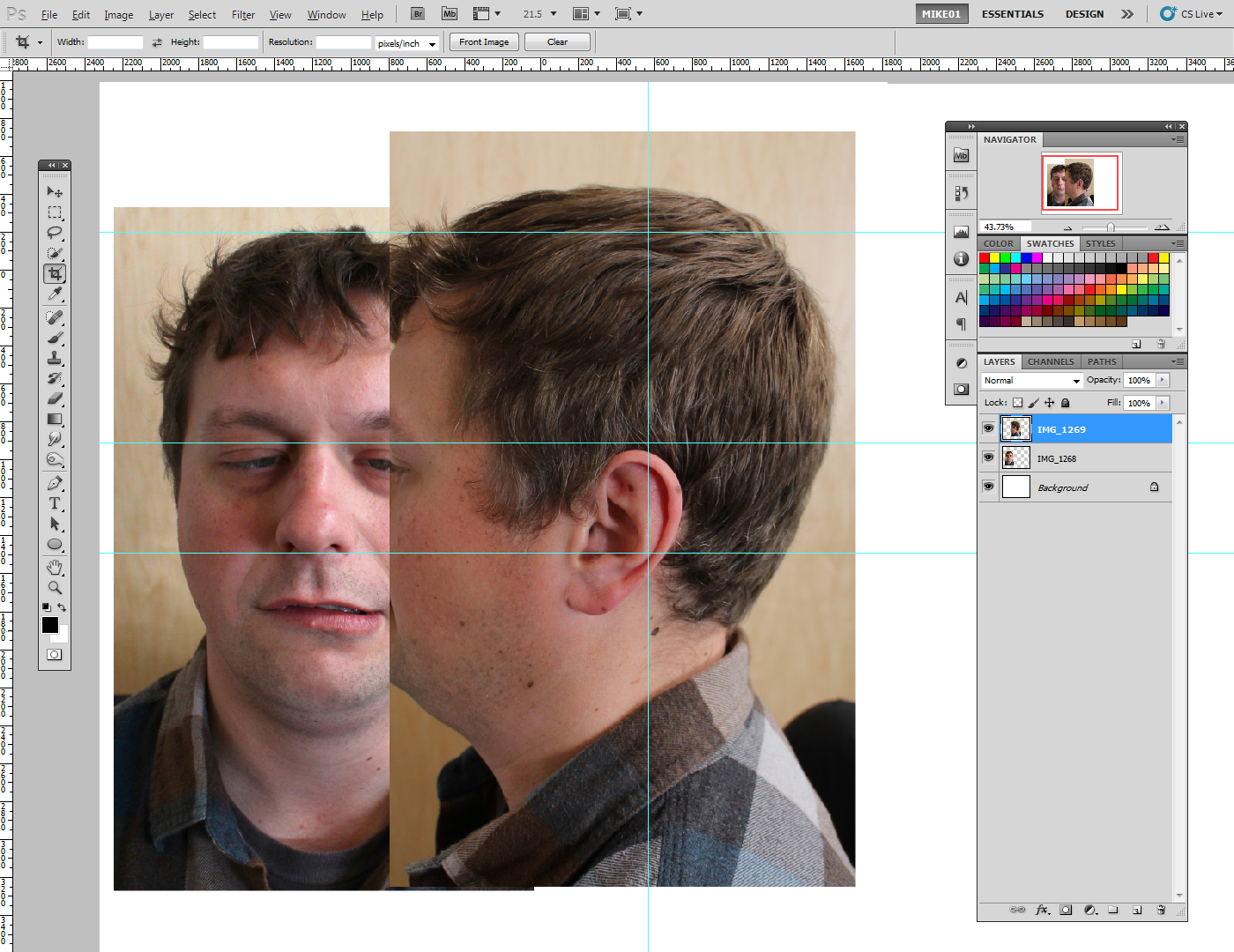Select the Zoom magnifier tool
Screen dimensions: 1234x952
tap(55, 587)
